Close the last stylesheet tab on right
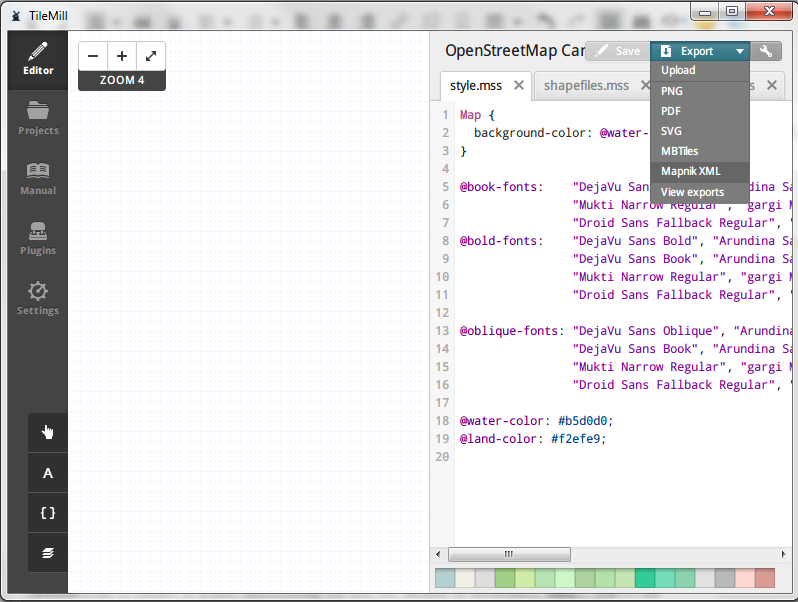 772,85
